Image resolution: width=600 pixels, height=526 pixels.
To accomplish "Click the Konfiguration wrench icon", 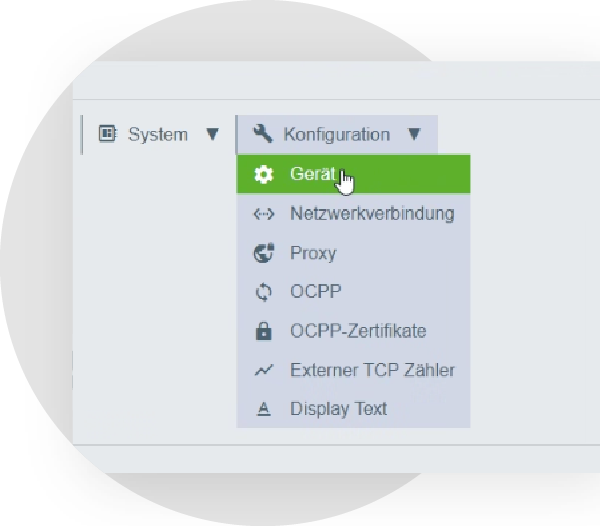I will click(x=263, y=134).
